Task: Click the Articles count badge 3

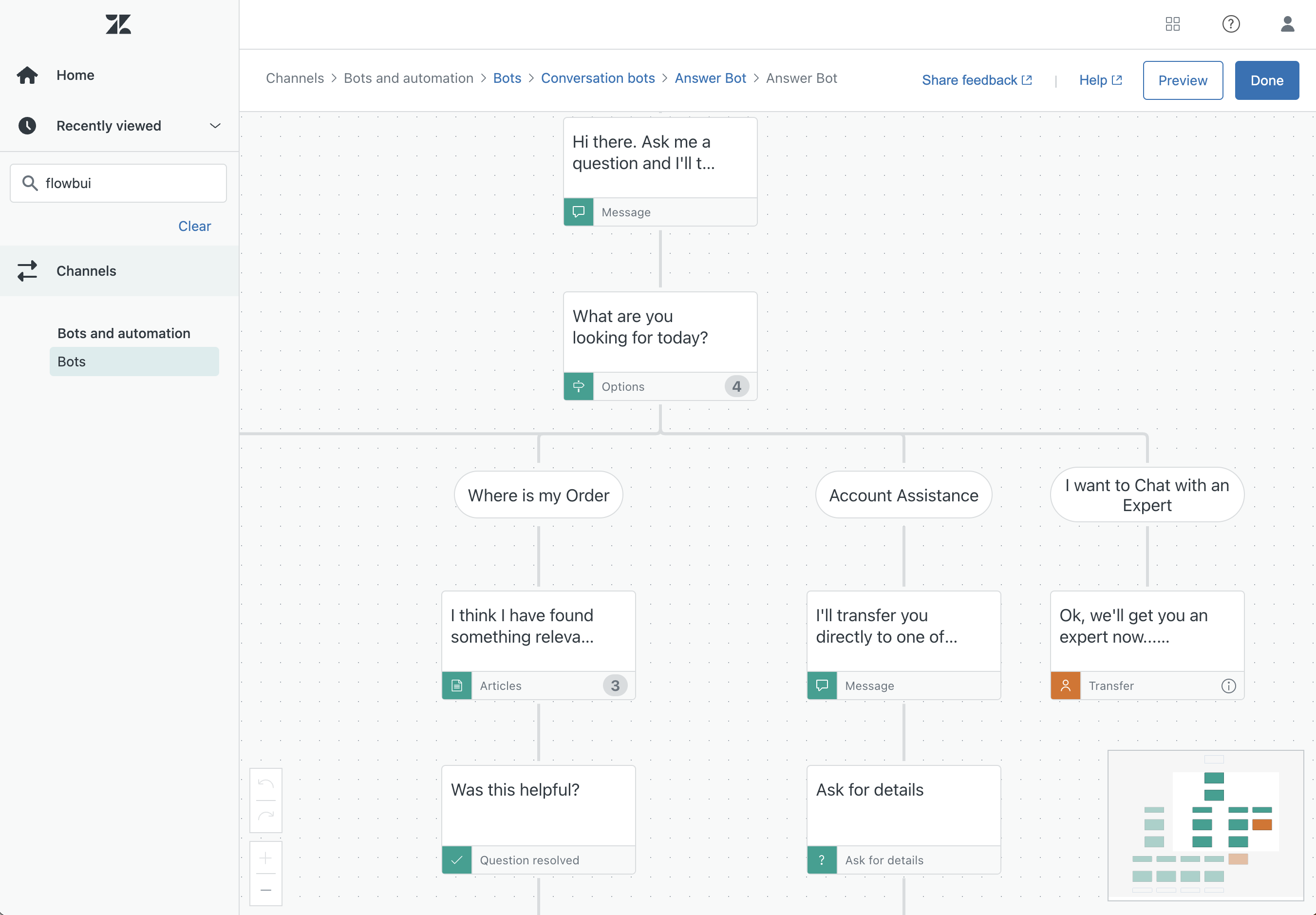Action: tap(615, 686)
